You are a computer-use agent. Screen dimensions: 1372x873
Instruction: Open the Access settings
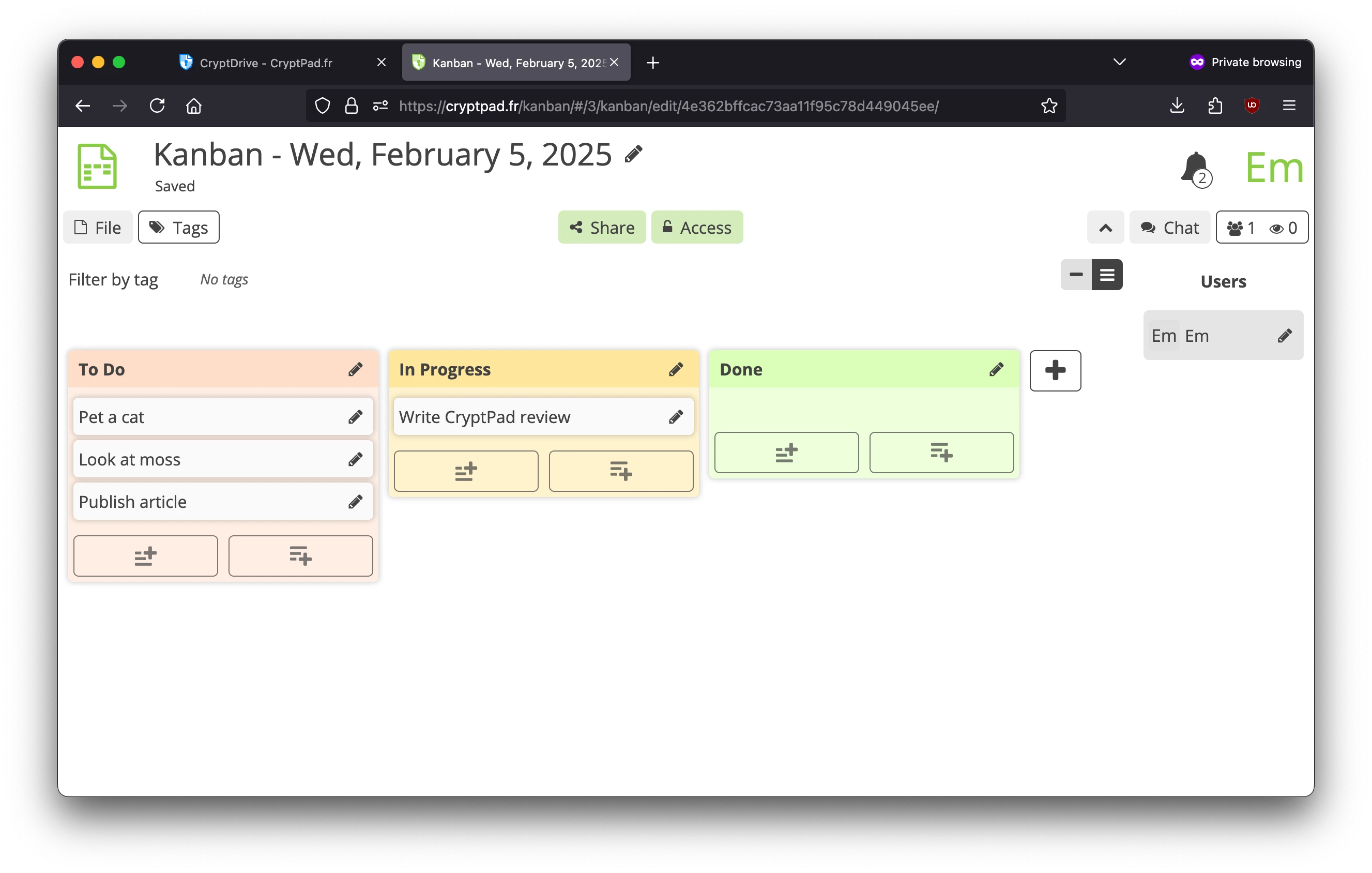pos(697,227)
